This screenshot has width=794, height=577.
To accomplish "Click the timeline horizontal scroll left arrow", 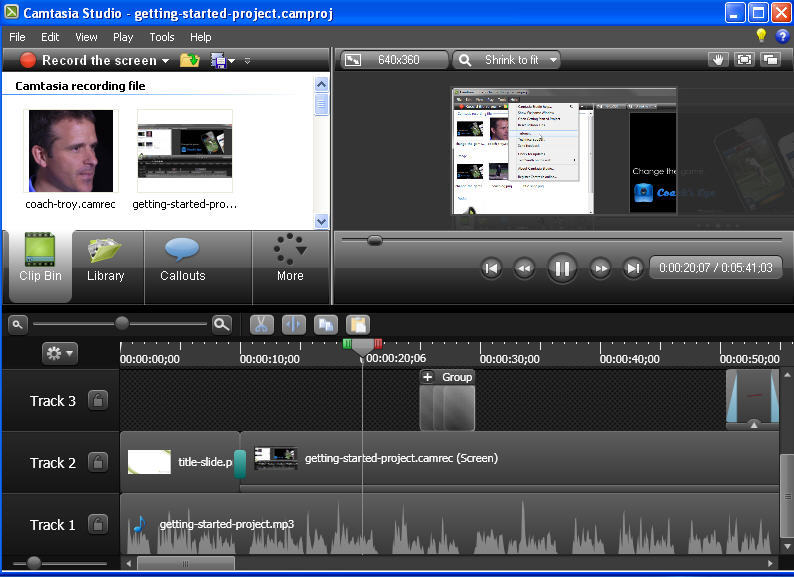I will click(129, 563).
